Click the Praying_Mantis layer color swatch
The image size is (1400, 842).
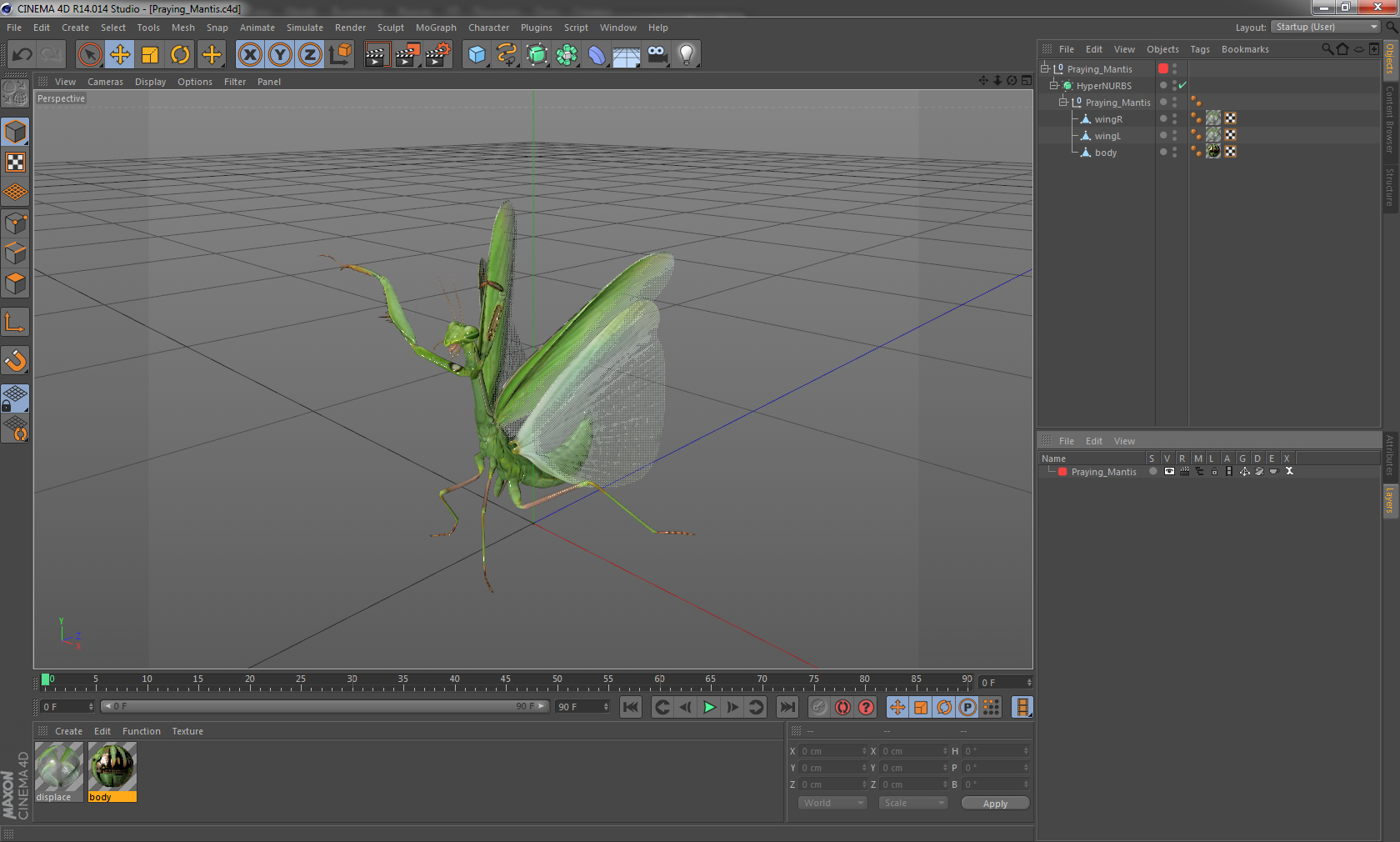1062,472
